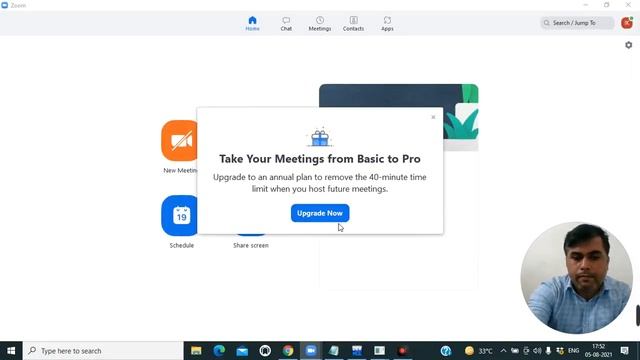The height and width of the screenshot is (360, 640).
Task: Open the Schedule calendar icon
Action: [x=179, y=216]
